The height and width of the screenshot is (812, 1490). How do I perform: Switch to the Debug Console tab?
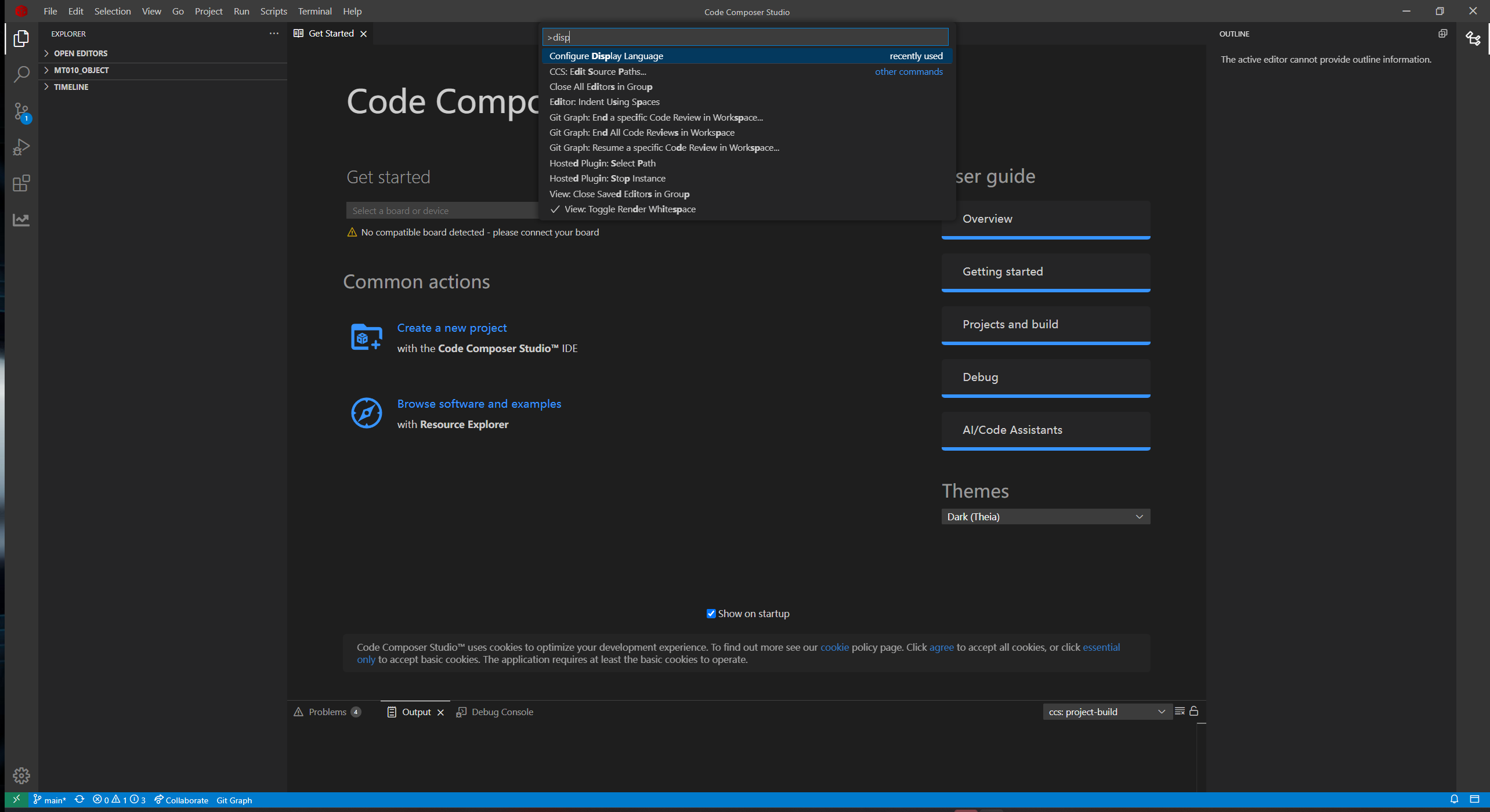tap(501, 712)
